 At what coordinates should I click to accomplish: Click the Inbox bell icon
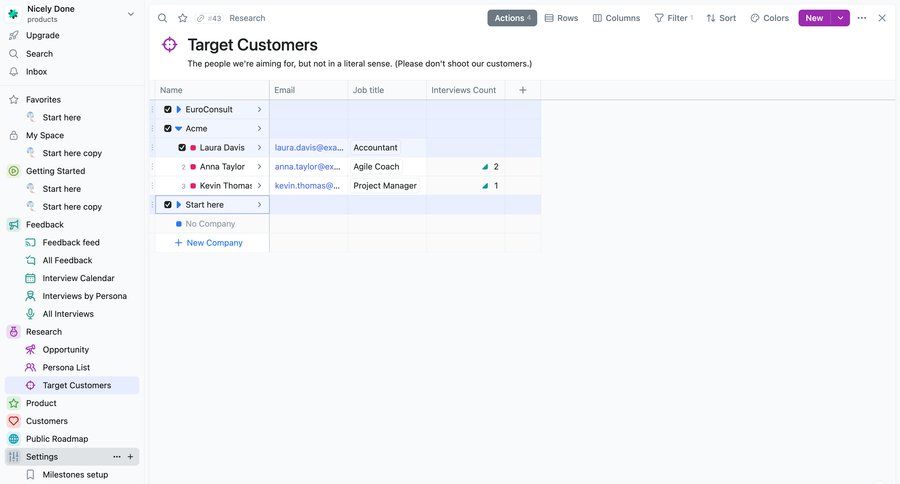(14, 72)
